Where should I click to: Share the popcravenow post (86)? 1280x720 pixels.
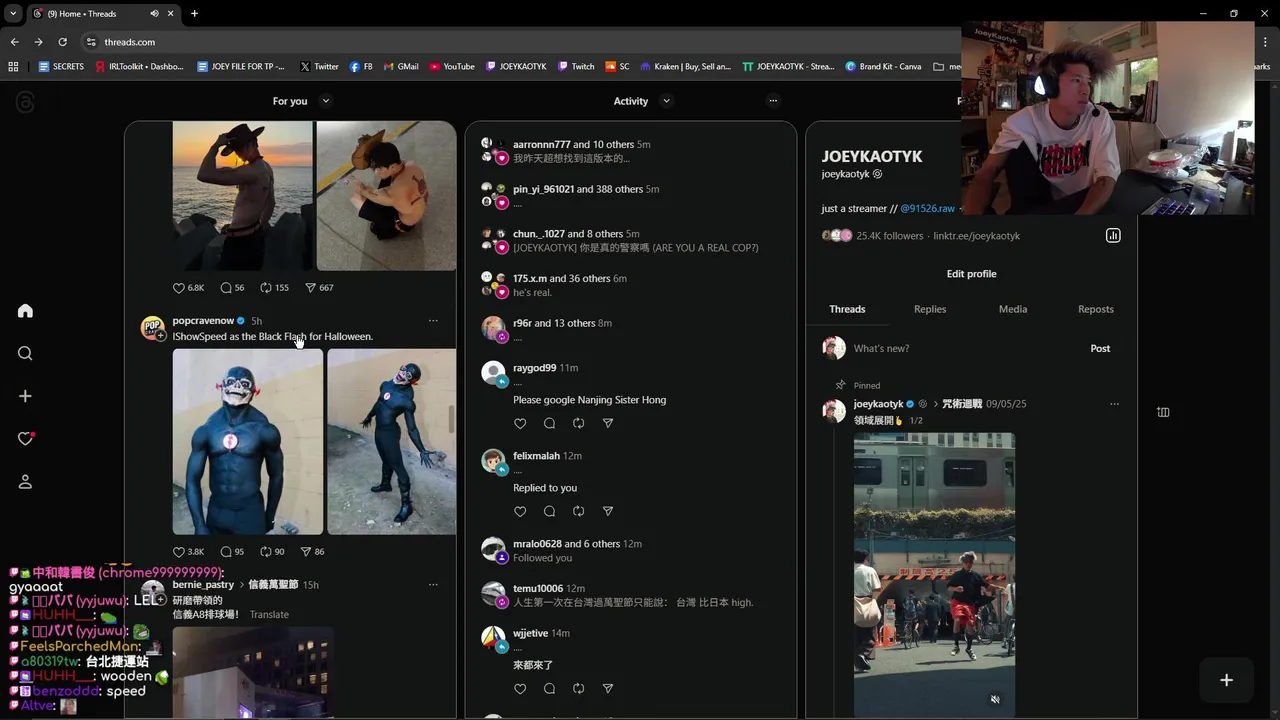306,552
